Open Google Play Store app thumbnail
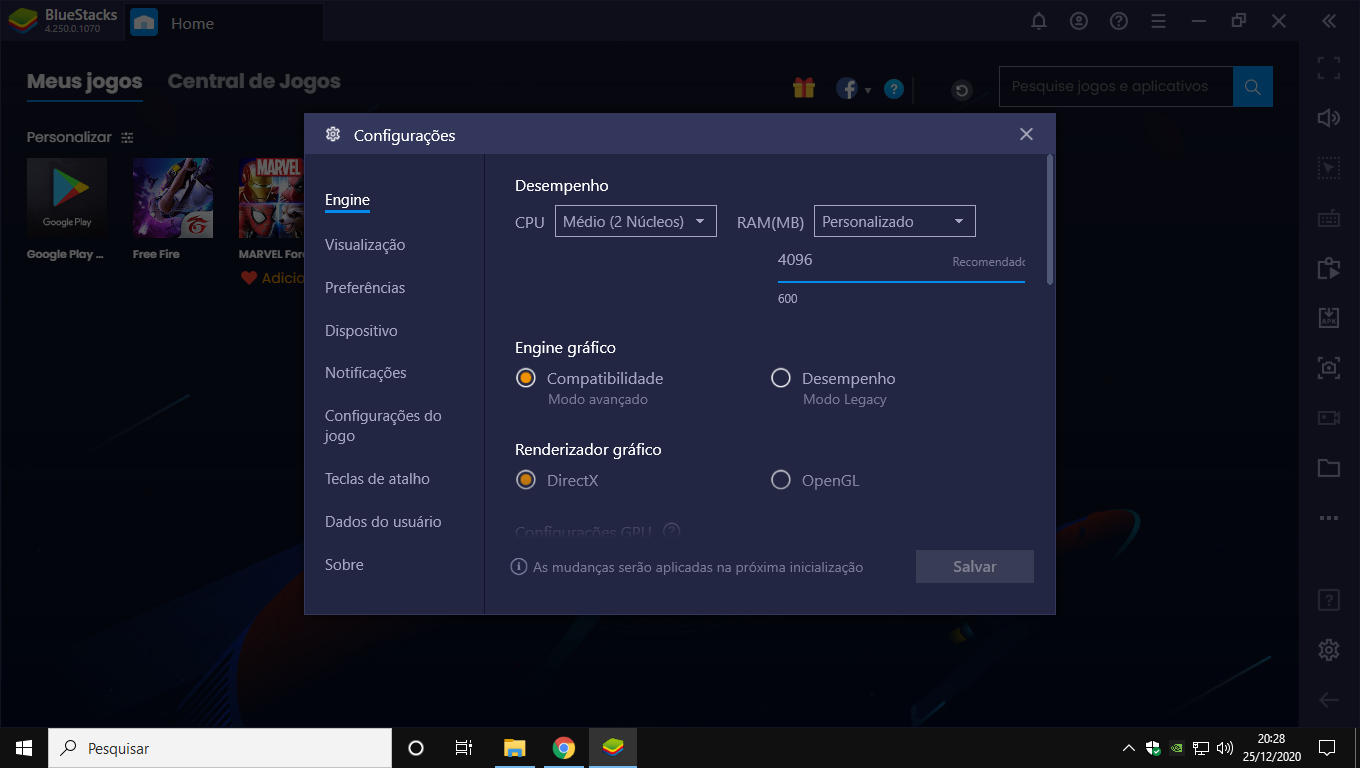The image size is (1360, 768). tap(67, 196)
